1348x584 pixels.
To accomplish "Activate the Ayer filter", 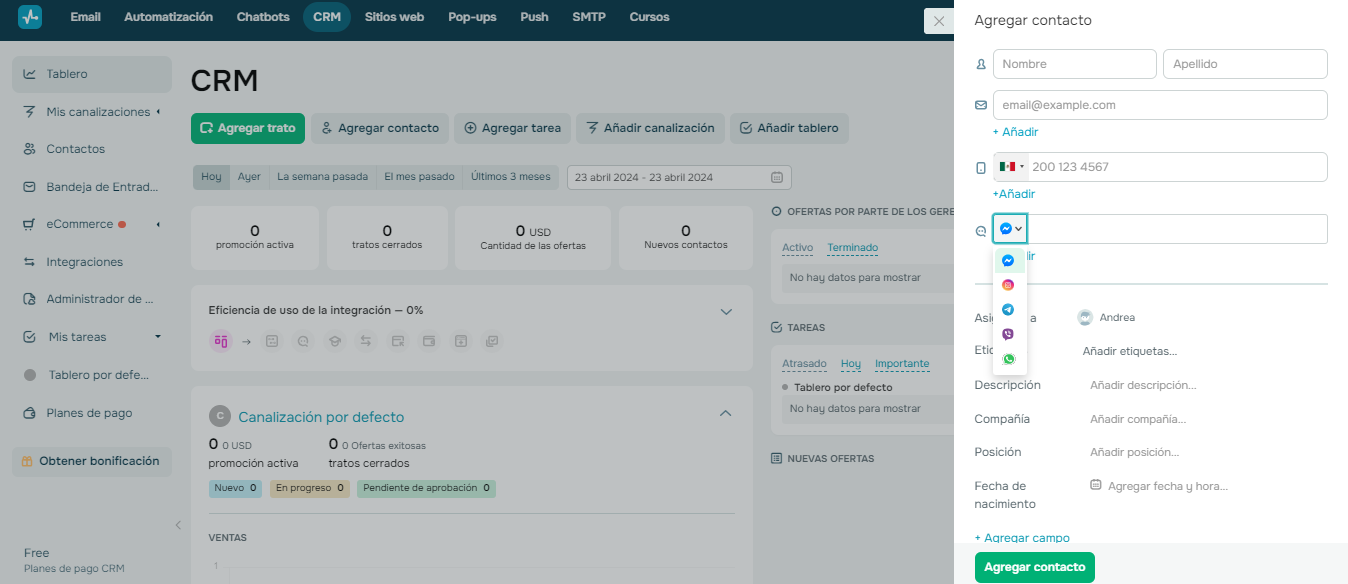I will click(x=249, y=176).
